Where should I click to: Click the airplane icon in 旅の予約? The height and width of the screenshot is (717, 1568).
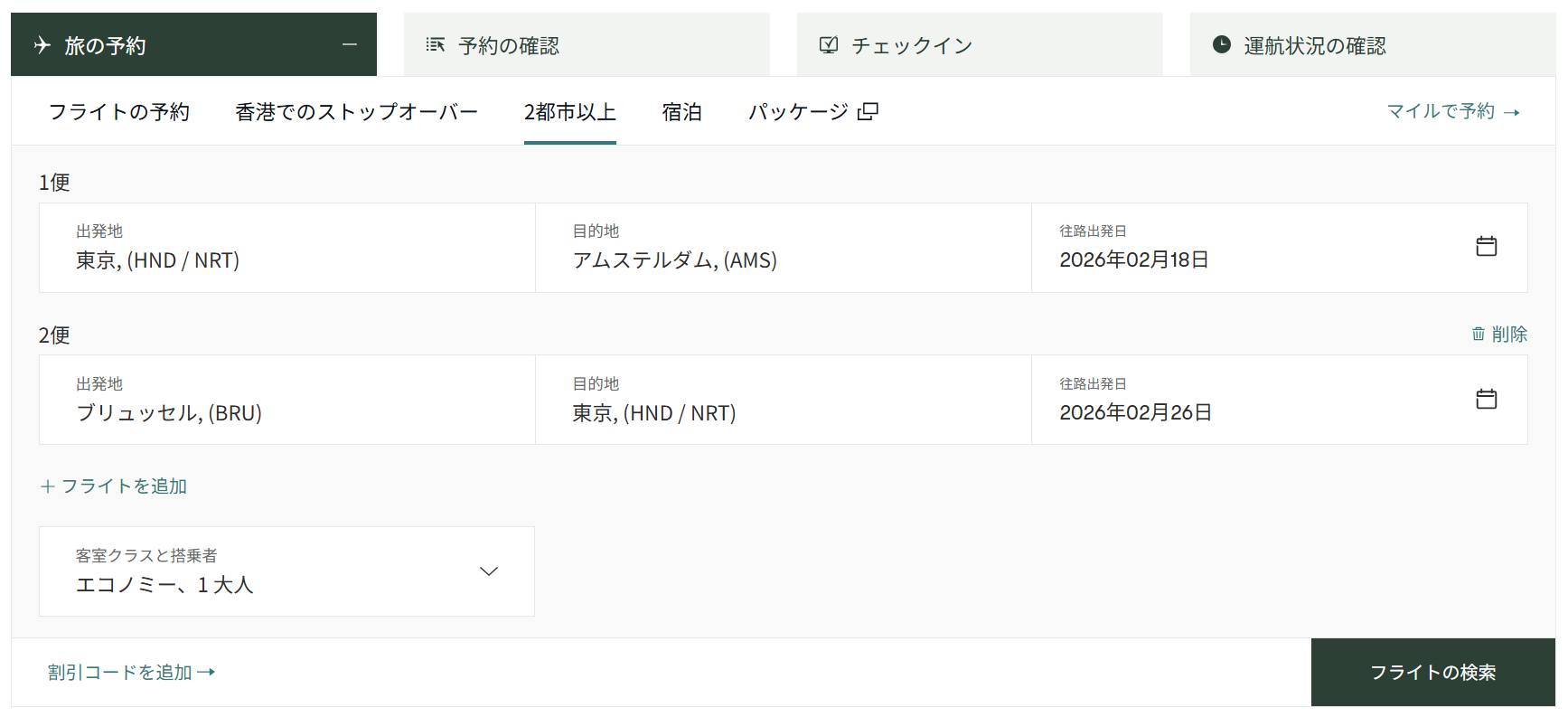[x=42, y=45]
